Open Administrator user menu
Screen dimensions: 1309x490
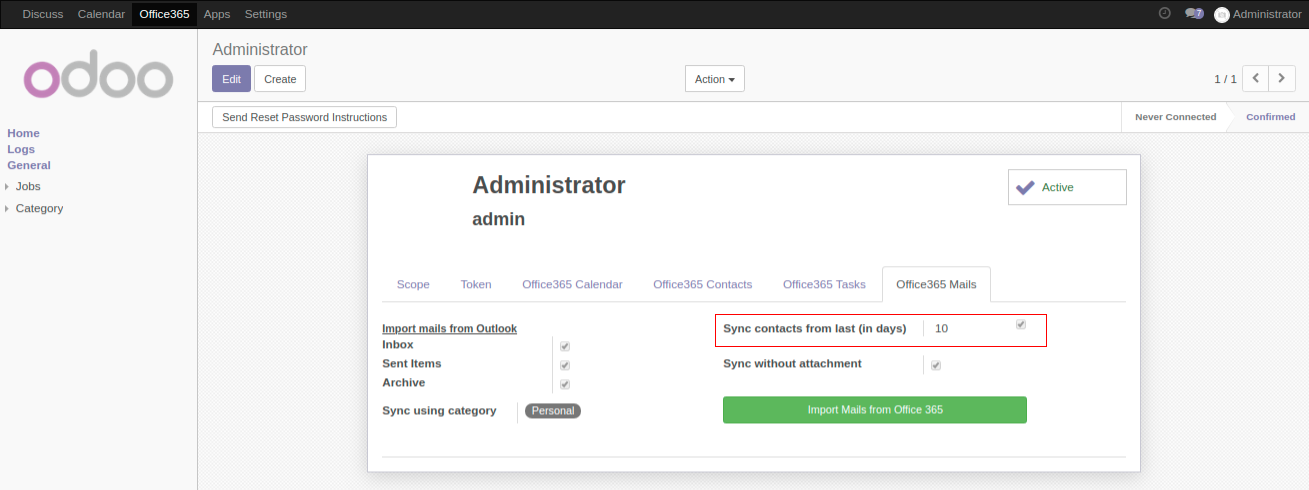(x=1258, y=14)
